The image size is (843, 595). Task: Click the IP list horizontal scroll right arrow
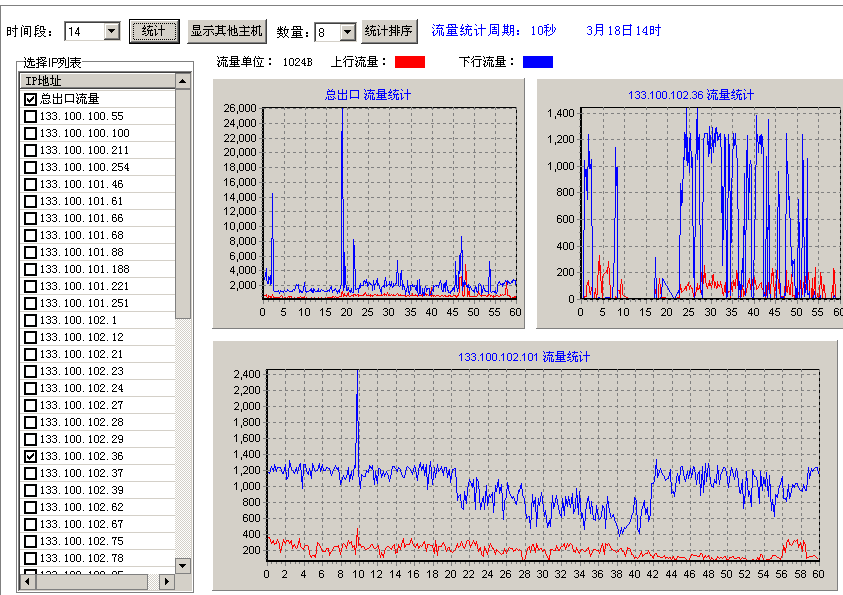click(x=166, y=581)
